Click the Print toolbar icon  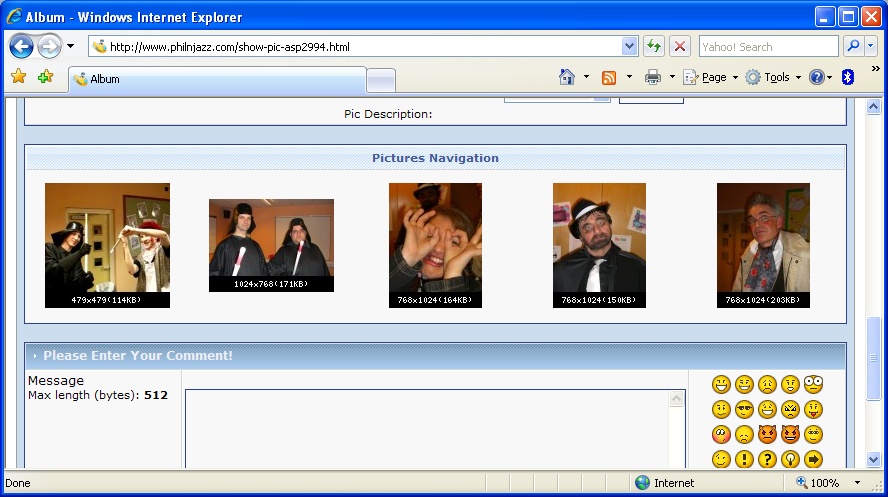[653, 77]
